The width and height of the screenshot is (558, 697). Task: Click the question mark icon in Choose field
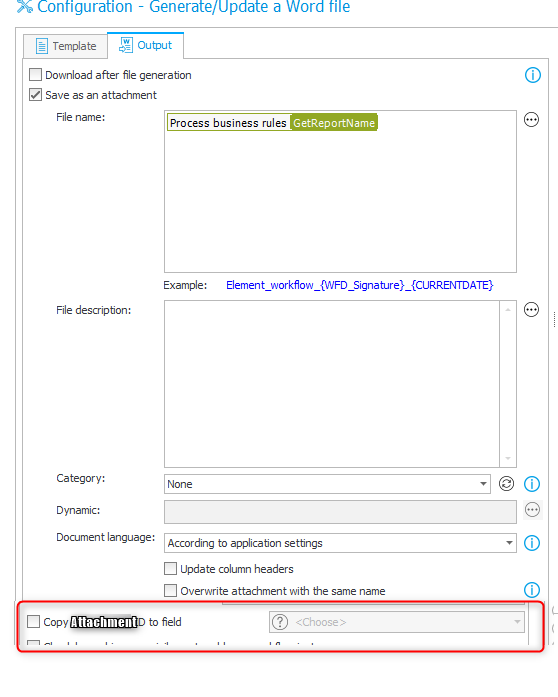pos(280,622)
